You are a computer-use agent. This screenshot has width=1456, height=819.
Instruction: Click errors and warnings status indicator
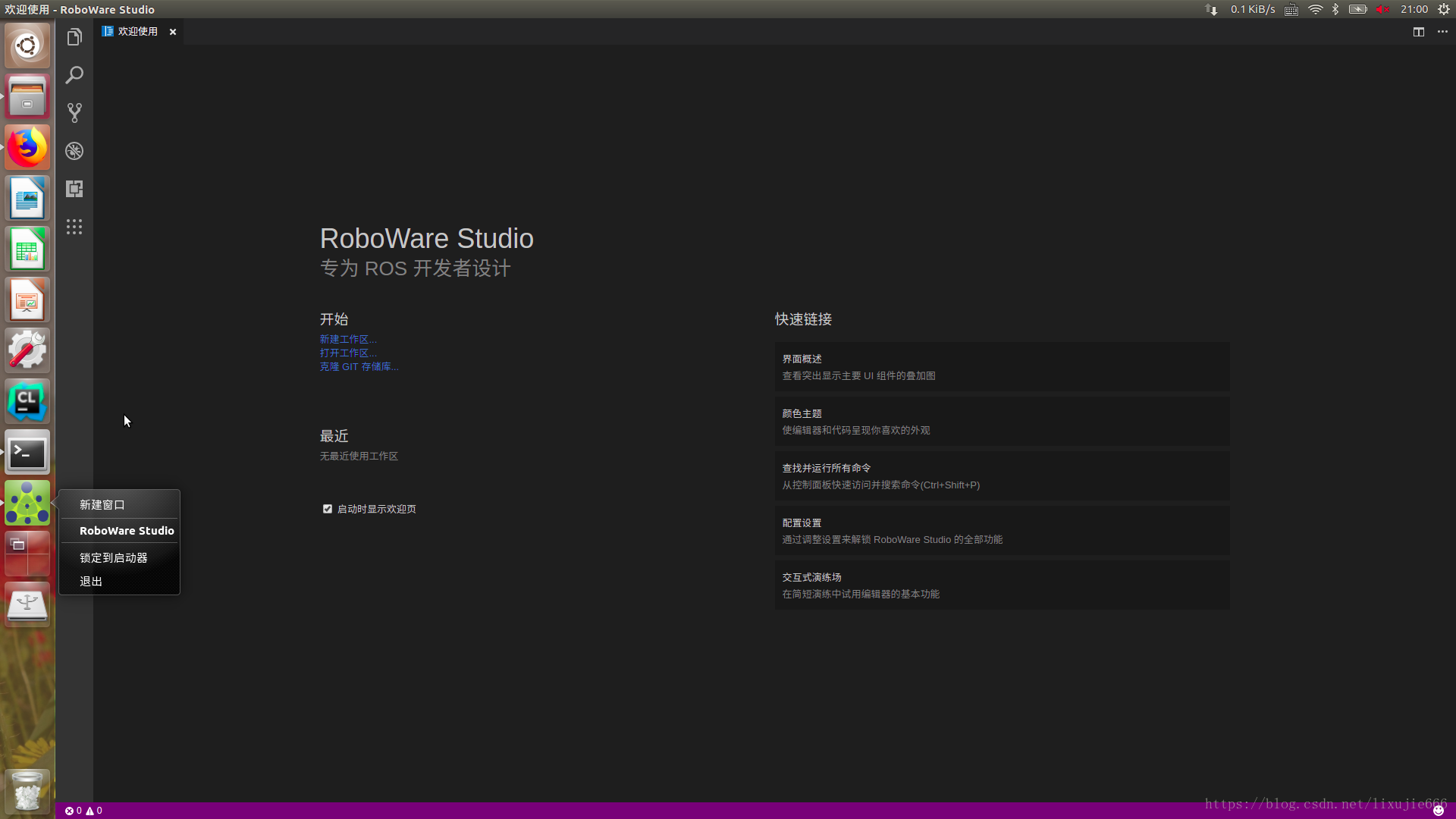tap(83, 811)
